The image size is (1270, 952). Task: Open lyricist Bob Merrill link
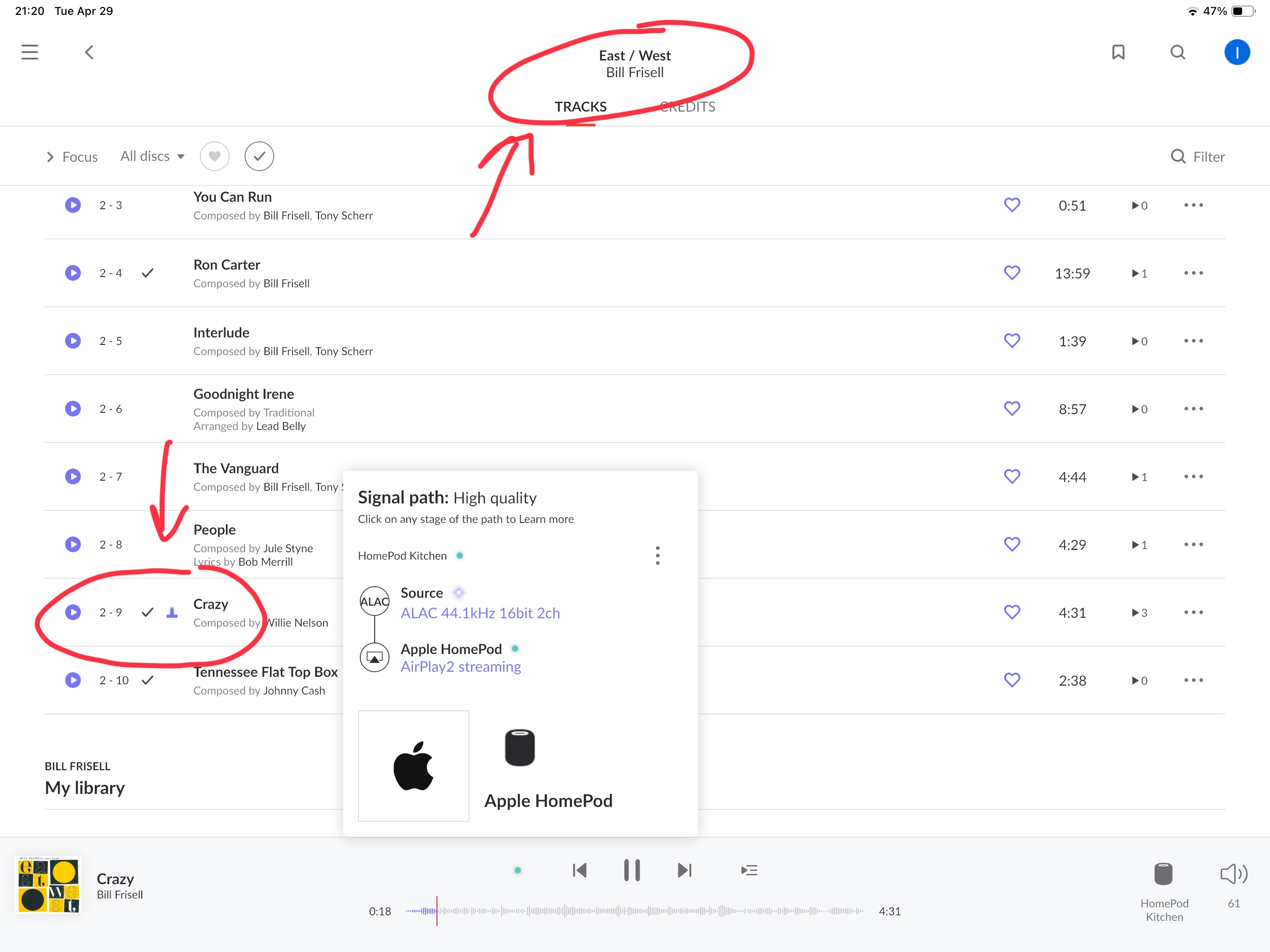pyautogui.click(x=265, y=562)
